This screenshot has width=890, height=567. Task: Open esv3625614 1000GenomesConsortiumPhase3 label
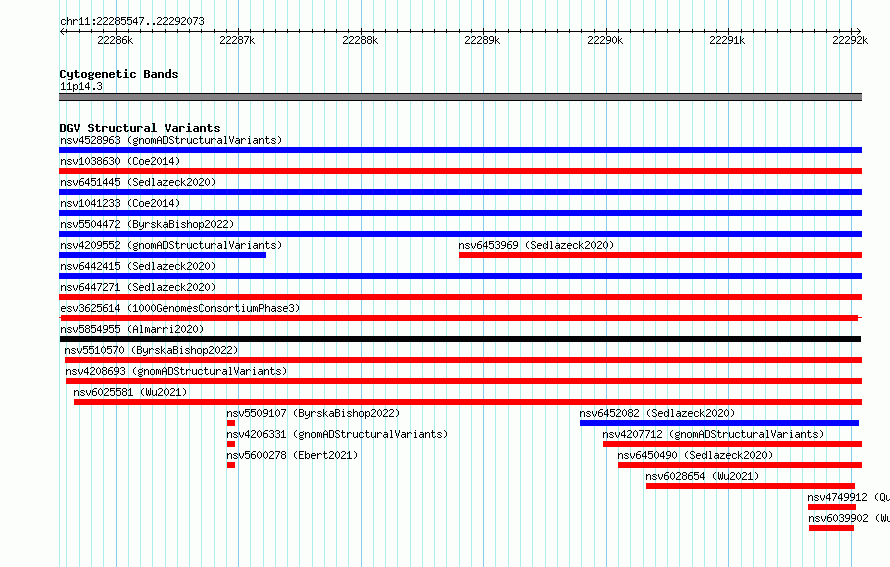click(180, 308)
